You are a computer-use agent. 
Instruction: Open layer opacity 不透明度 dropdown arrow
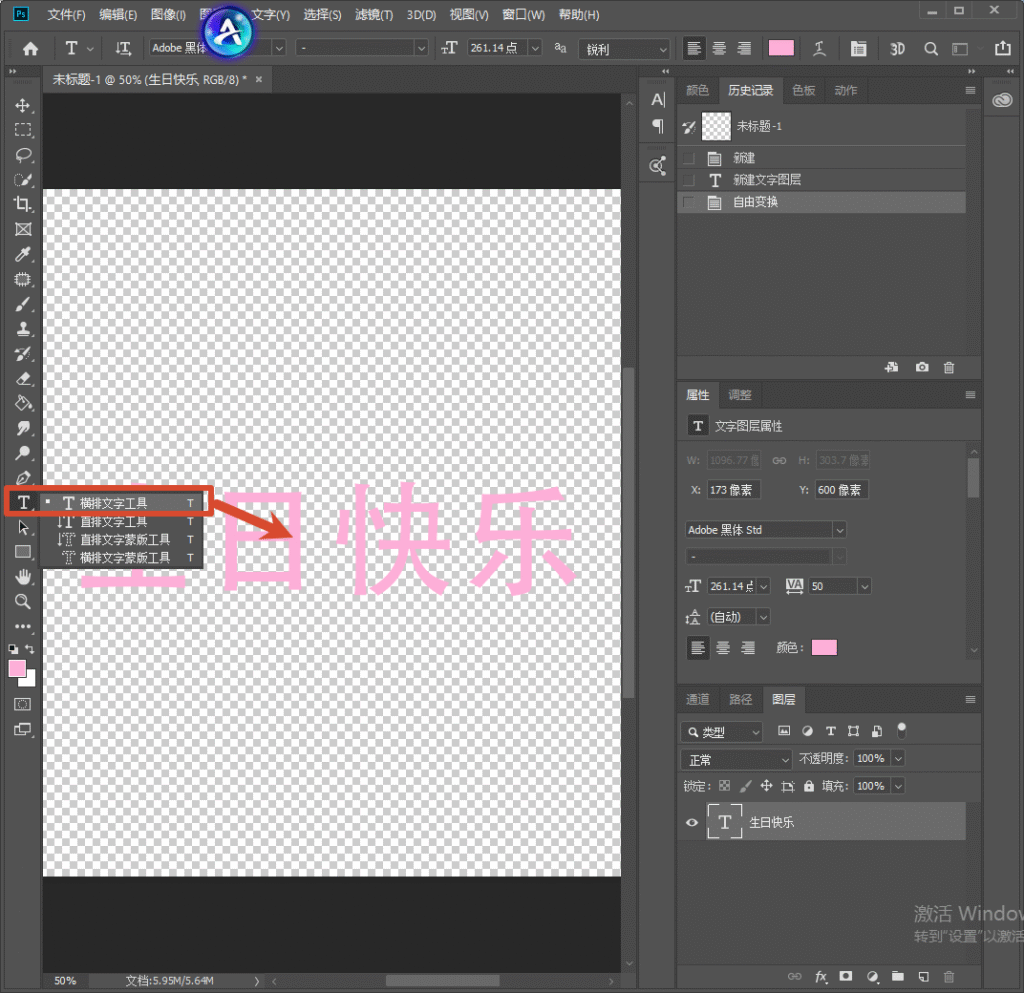(898, 759)
